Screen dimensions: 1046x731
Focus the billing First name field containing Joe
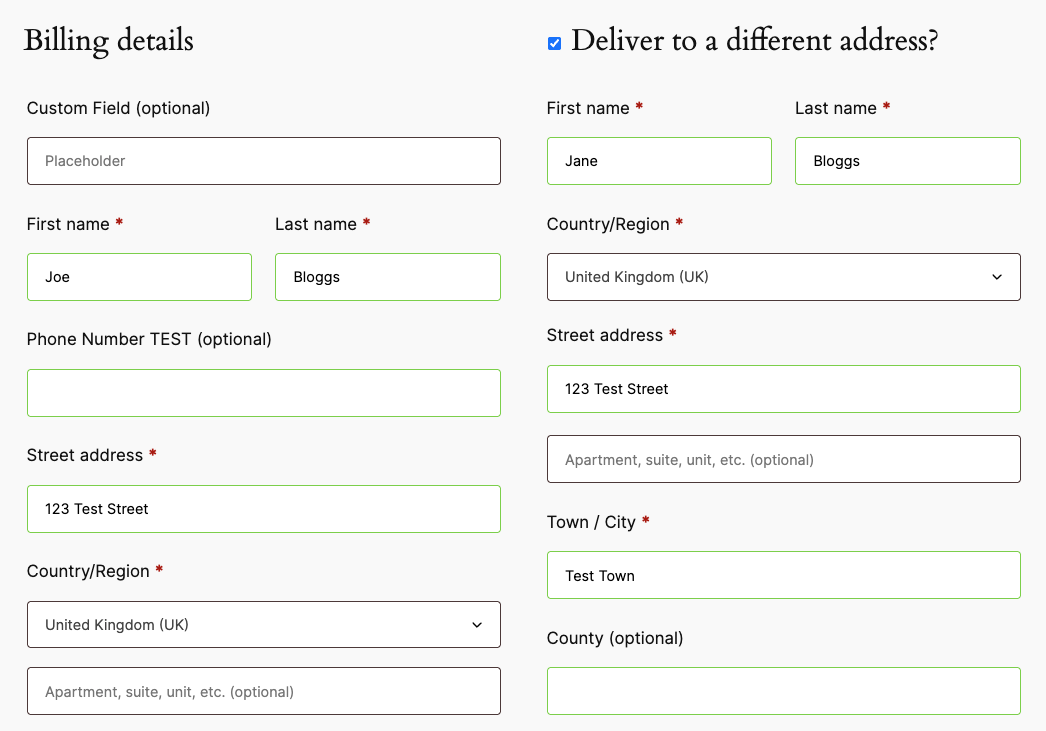pos(139,277)
